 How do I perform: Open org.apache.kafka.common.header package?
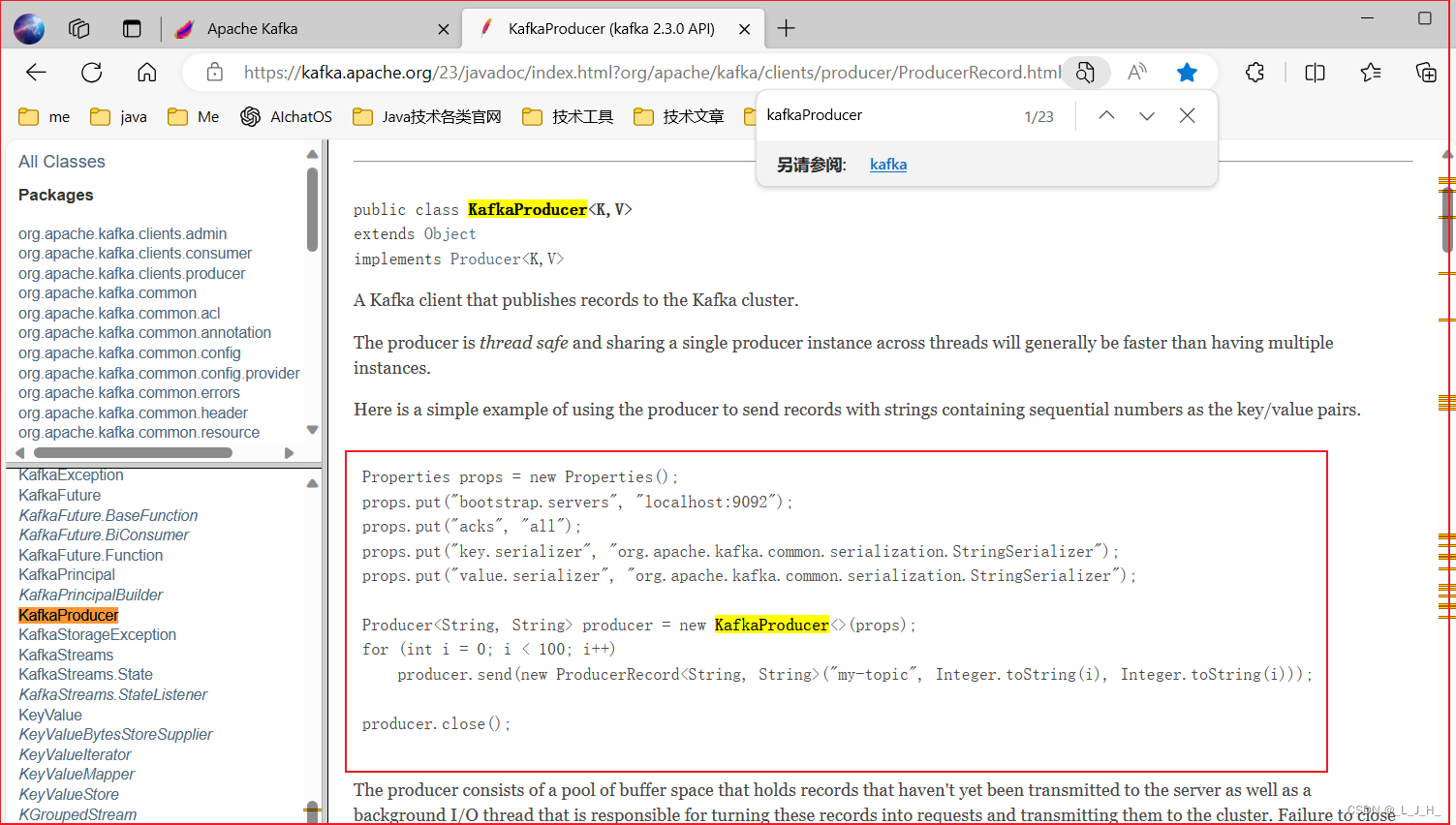(x=134, y=413)
